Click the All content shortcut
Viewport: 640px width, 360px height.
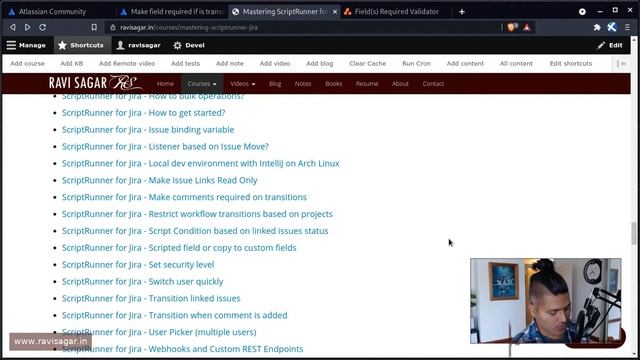coord(516,64)
